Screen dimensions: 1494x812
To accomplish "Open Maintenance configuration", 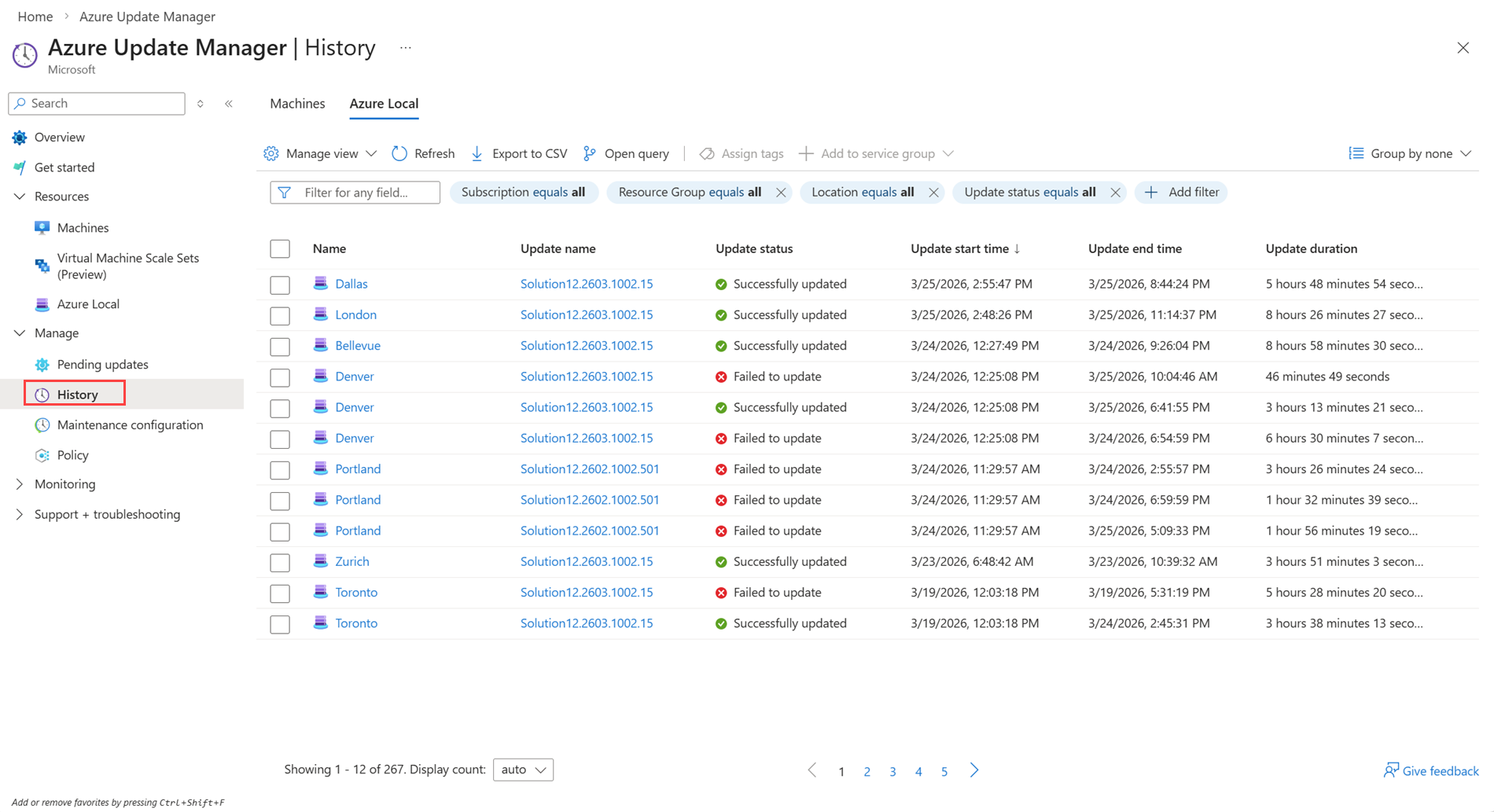I will (130, 424).
